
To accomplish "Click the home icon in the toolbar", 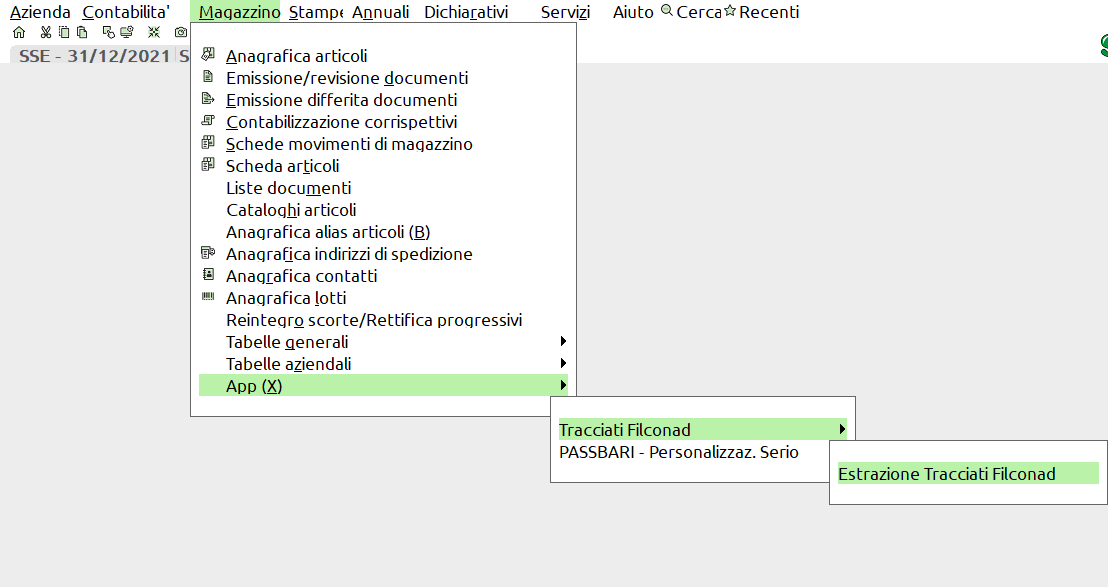I will pyautogui.click(x=18, y=32).
